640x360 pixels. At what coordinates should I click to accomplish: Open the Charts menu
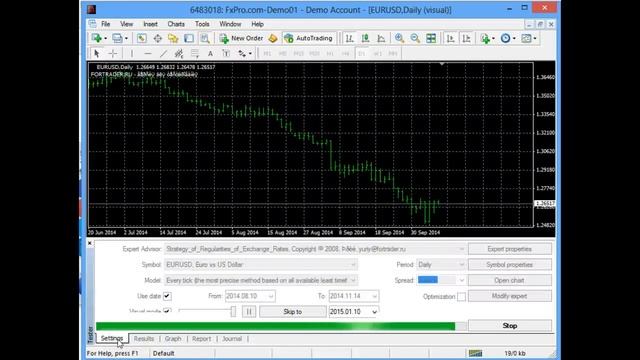(176, 24)
